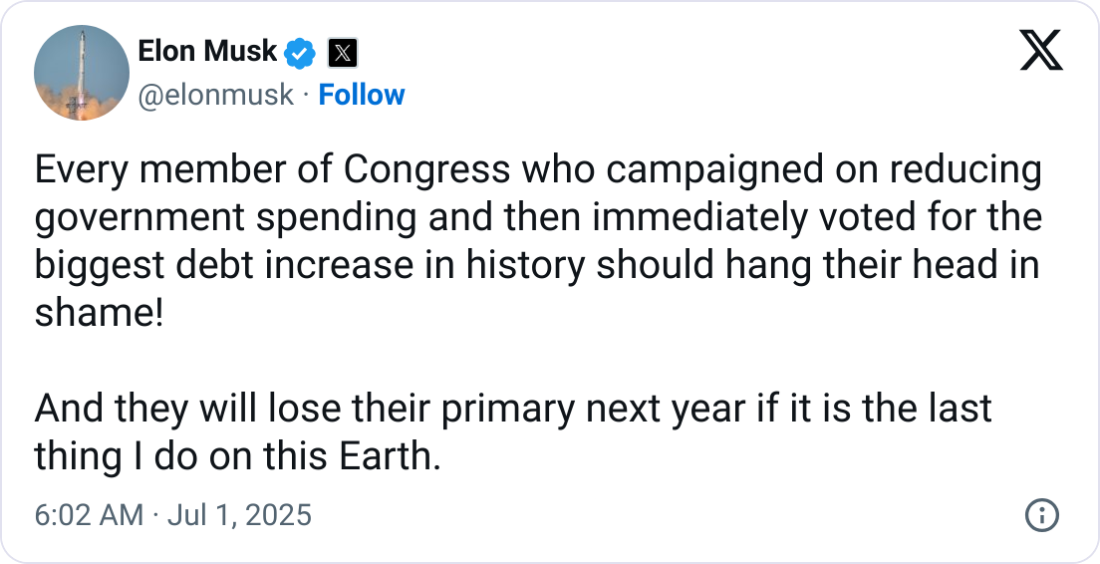Click the blue verified checkmark badge
The height and width of the screenshot is (564, 1100).
[300, 50]
